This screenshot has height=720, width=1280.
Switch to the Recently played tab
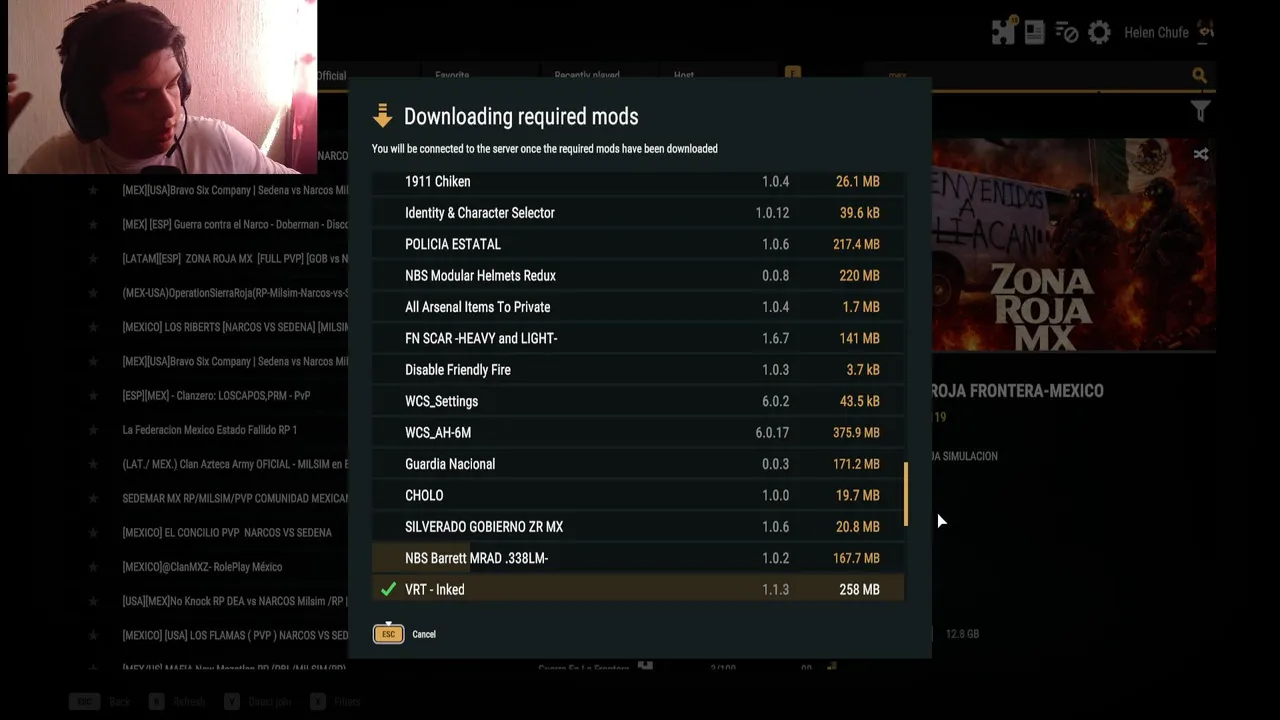[587, 75]
